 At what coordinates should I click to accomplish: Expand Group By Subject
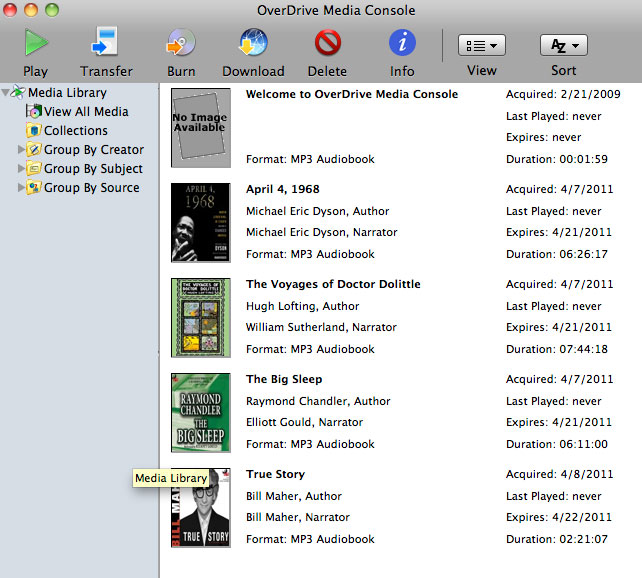pyautogui.click(x=21, y=168)
